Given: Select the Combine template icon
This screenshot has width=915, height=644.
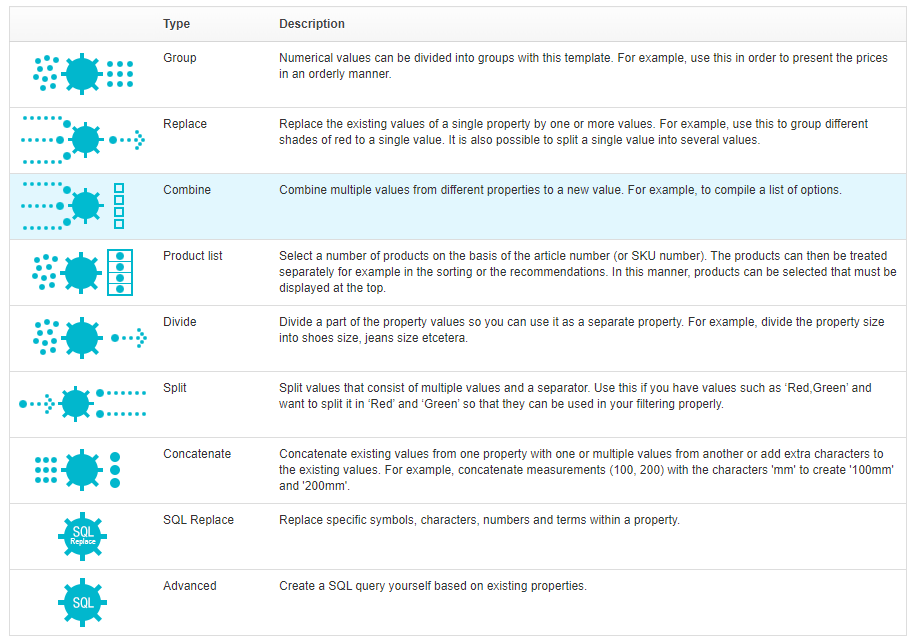Looking at the screenshot, I should tap(83, 206).
